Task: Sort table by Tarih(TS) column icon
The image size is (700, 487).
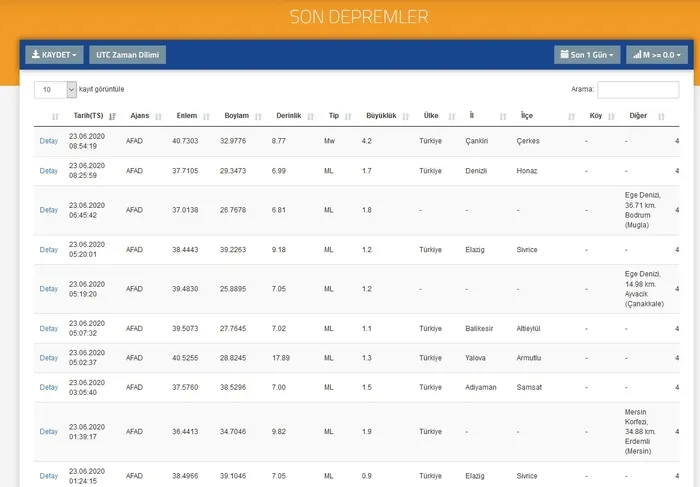Action: point(113,116)
